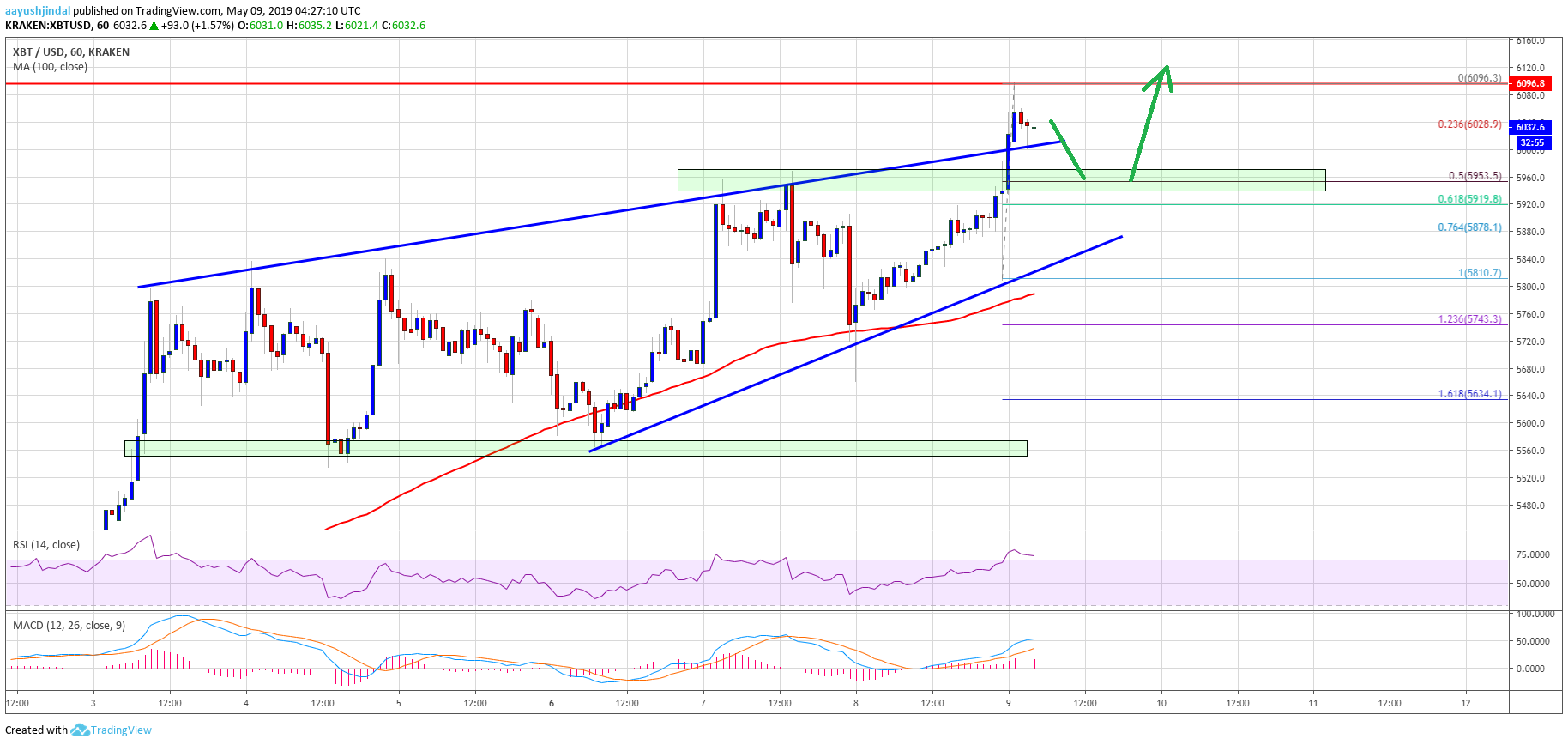Click the 75.0000 level on the RSI scale
This screenshot has height=745, width=1568.
pos(1532,555)
